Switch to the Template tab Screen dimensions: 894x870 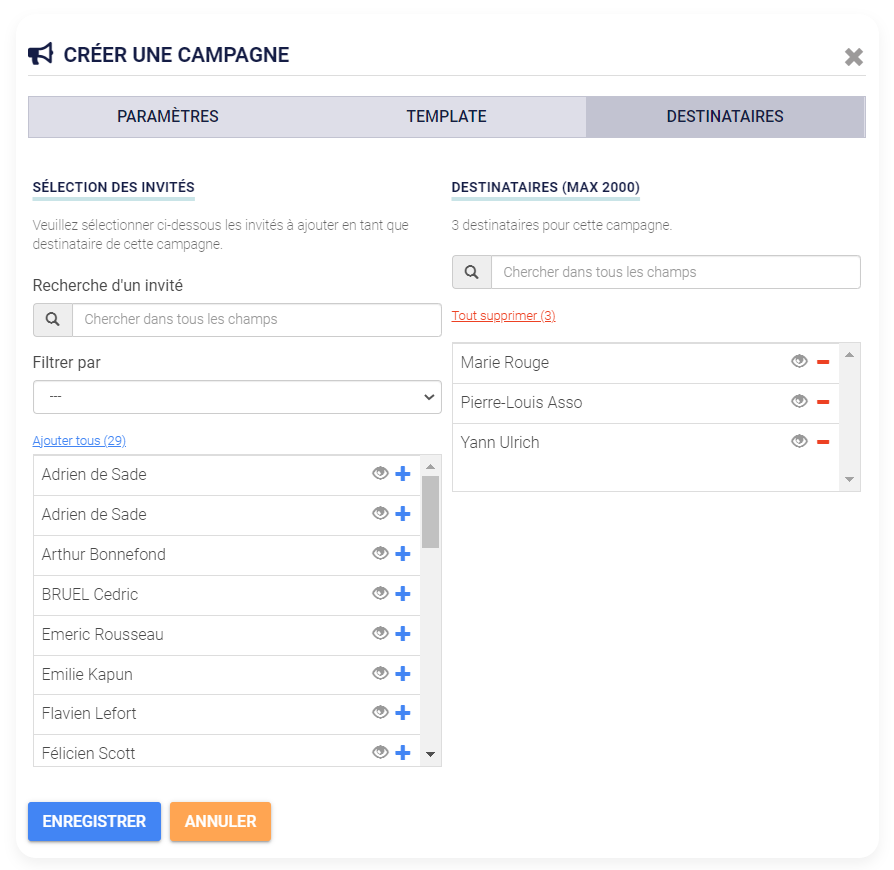click(446, 116)
